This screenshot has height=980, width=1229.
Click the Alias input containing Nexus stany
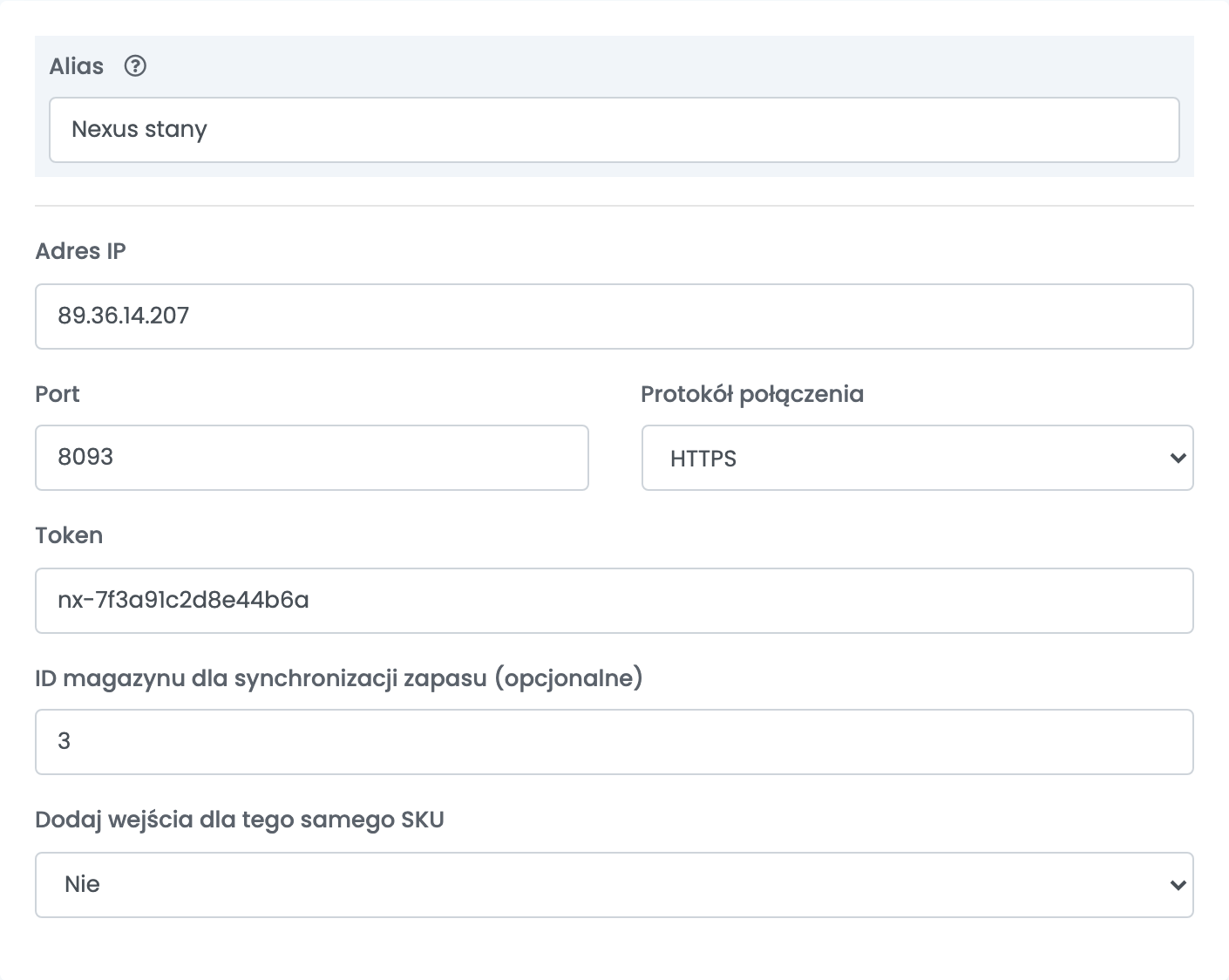(614, 130)
